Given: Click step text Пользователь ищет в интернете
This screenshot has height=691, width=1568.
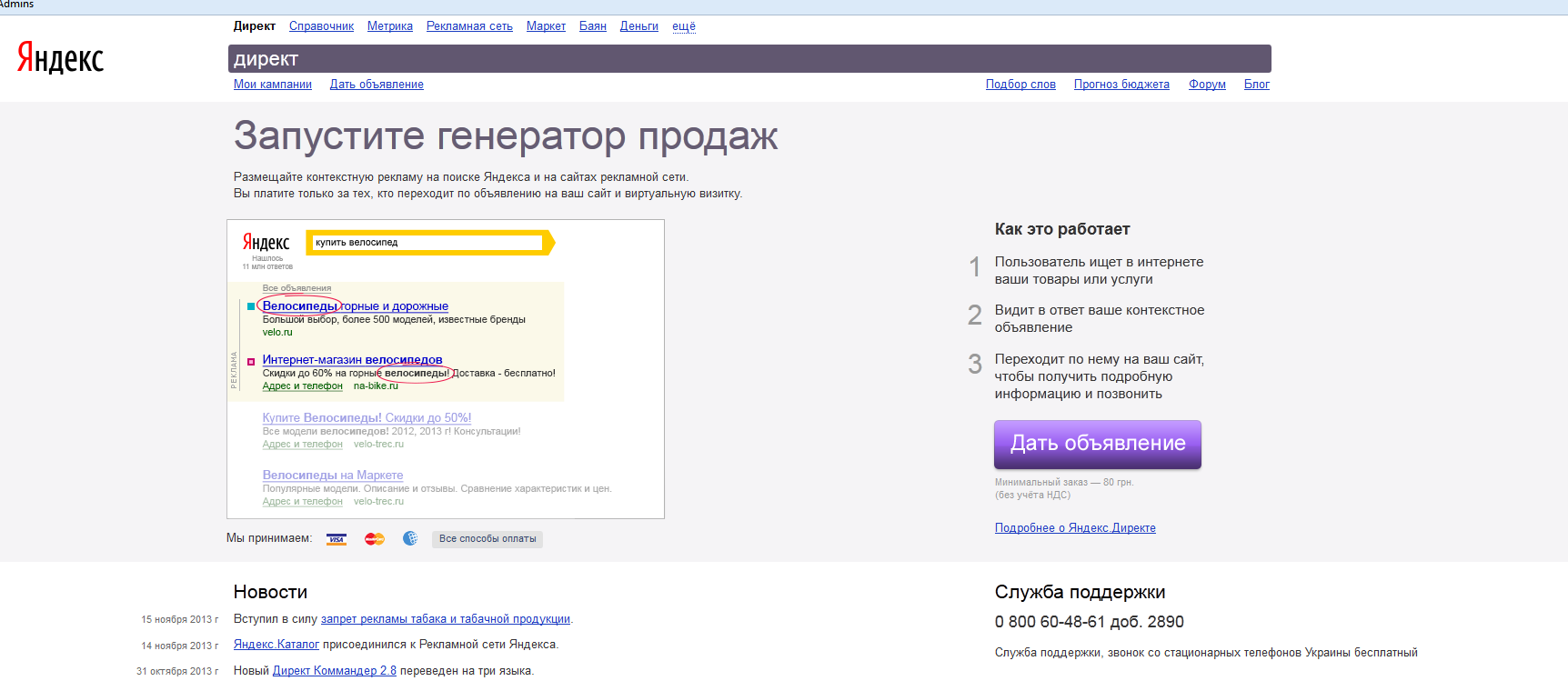Looking at the screenshot, I should click(1099, 271).
